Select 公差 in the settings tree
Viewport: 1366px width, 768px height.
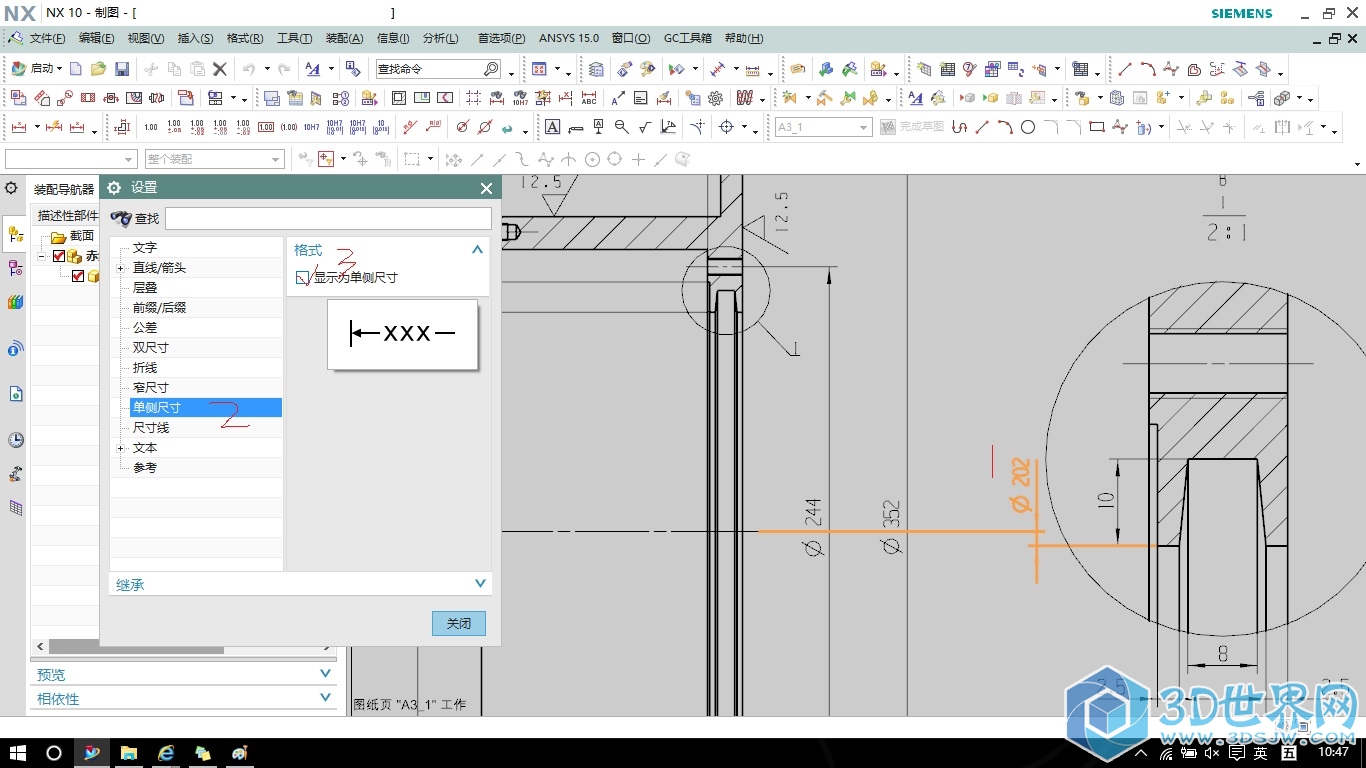point(145,327)
